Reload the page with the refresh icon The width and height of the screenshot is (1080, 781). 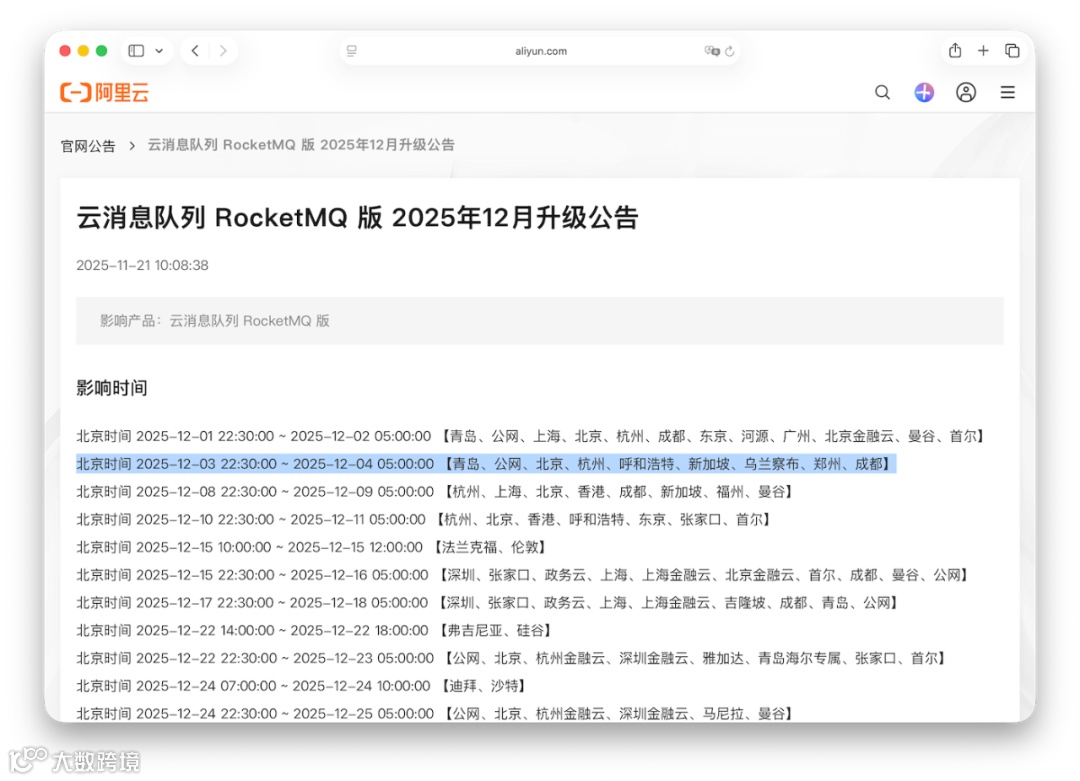tap(730, 51)
